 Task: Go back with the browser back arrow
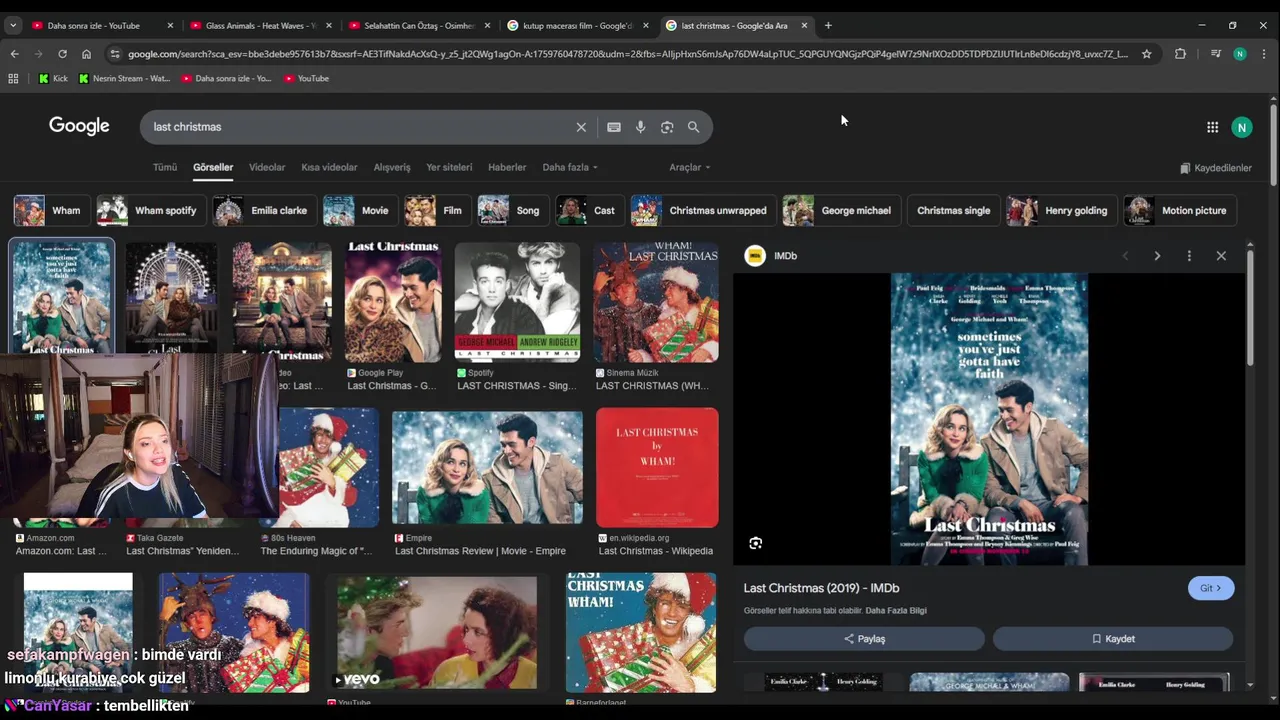click(14, 54)
